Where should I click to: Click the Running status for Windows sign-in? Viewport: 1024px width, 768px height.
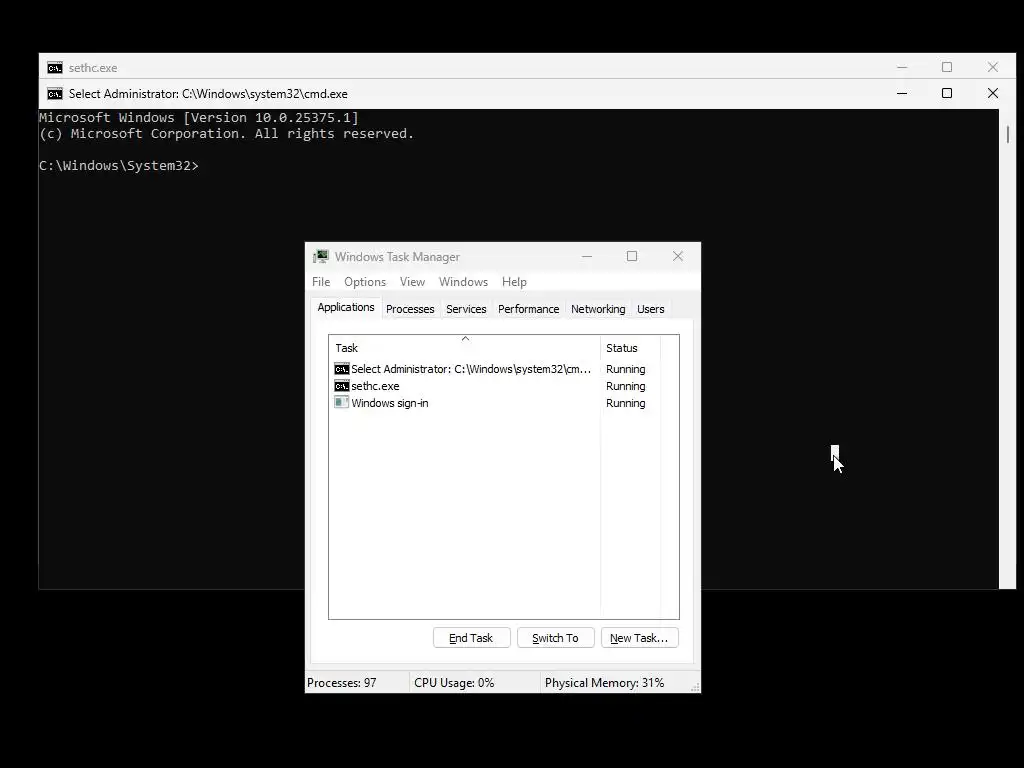click(625, 403)
